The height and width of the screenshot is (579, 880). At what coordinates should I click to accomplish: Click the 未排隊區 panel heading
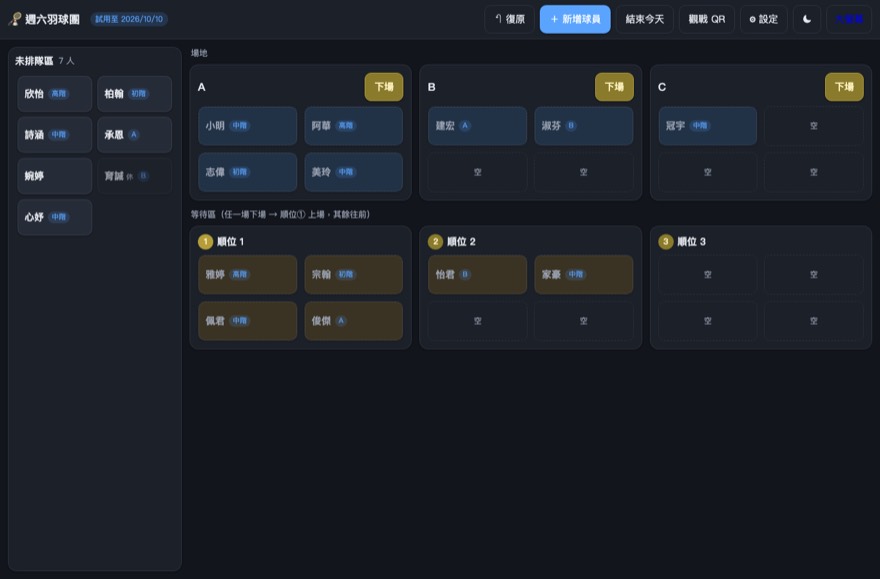[34, 61]
